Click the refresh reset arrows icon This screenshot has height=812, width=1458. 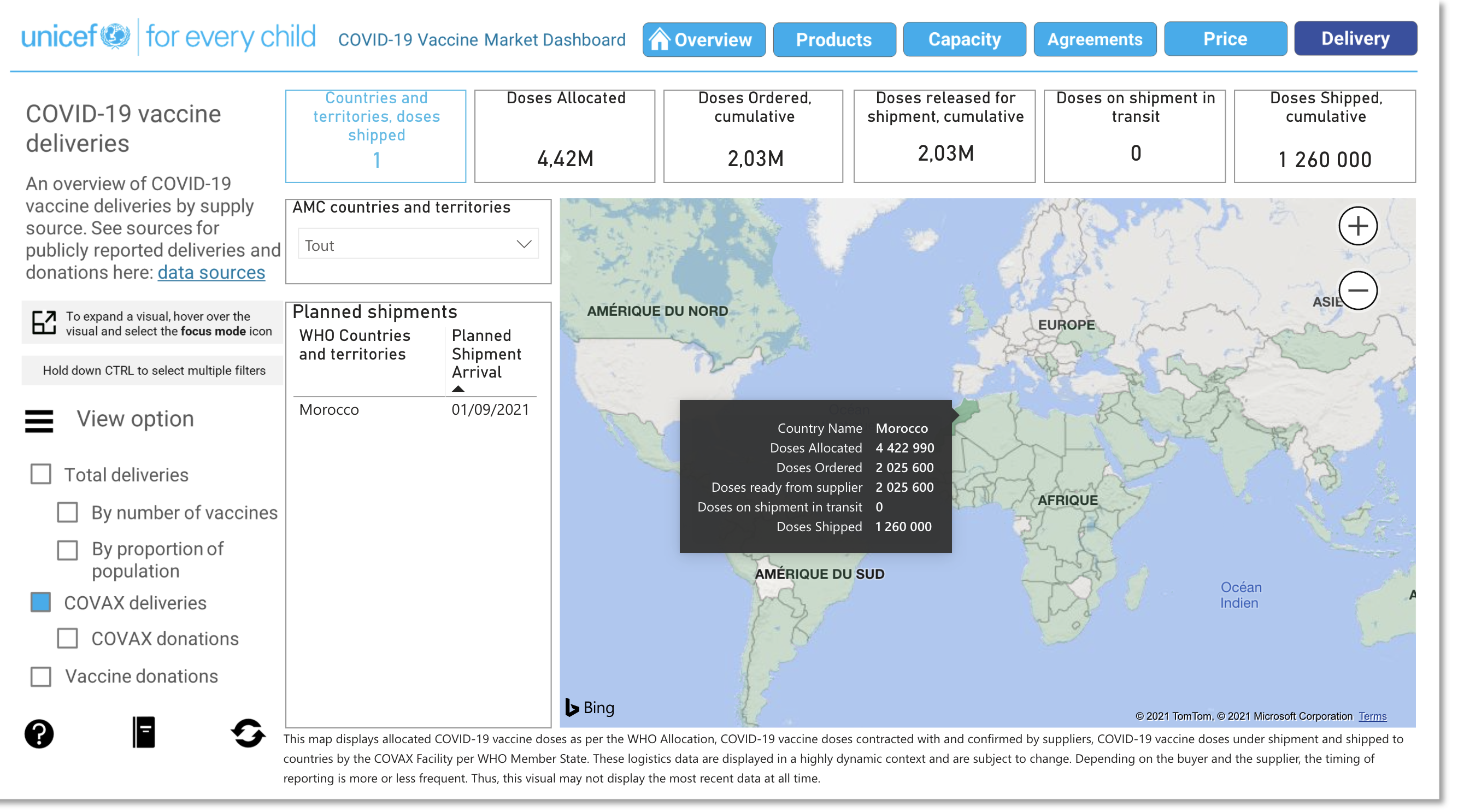click(x=248, y=733)
